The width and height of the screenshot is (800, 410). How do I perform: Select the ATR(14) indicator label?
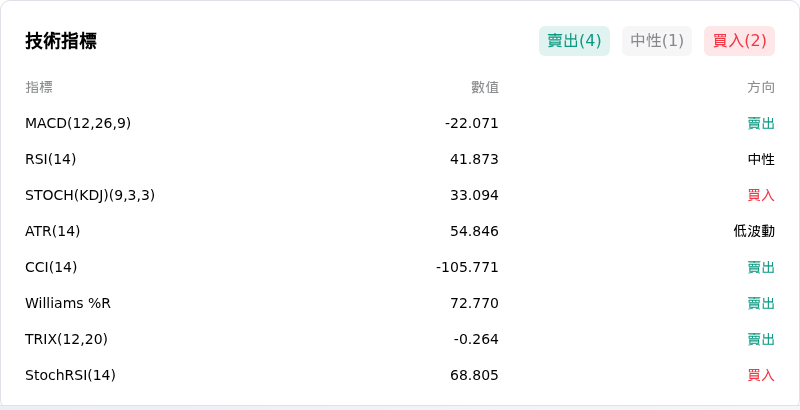53,231
